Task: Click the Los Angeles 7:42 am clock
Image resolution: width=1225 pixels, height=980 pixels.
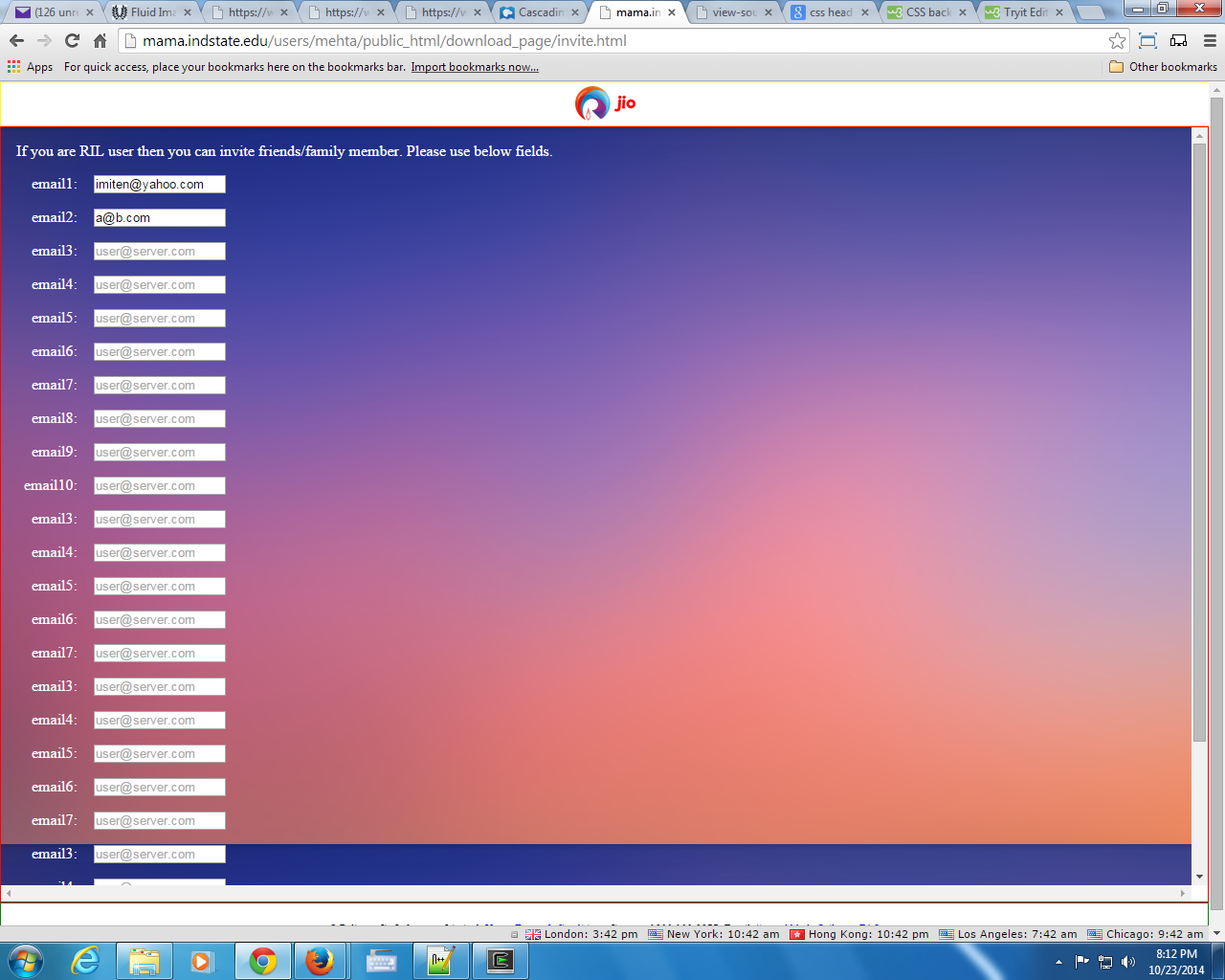Action: click(x=1009, y=934)
